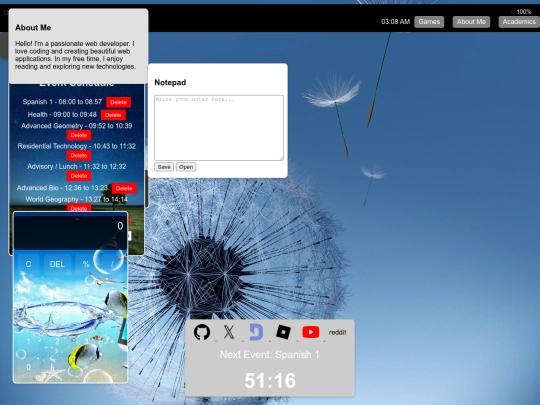
Task: Click the 03:08 AM clock
Action: 395,22
